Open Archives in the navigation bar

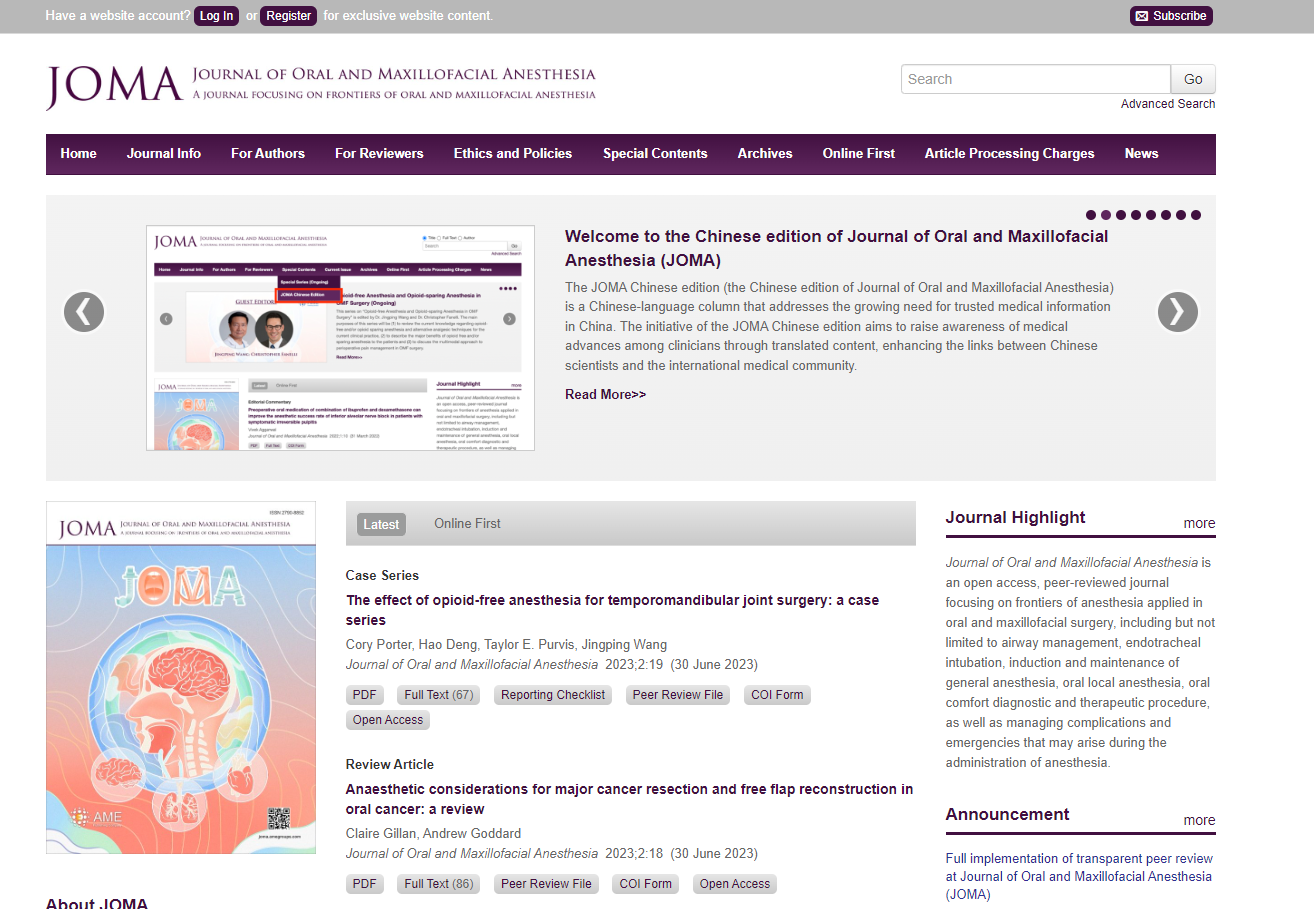click(765, 153)
